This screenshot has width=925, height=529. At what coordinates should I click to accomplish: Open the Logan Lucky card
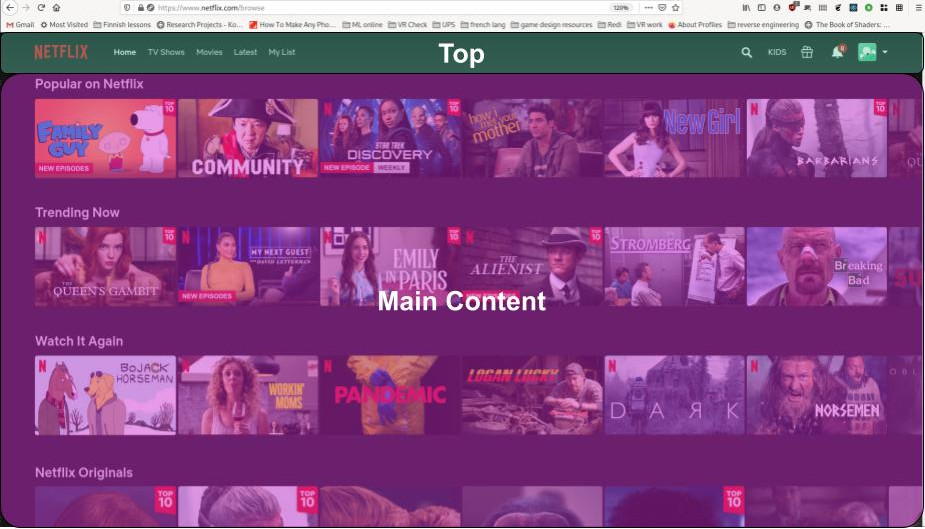(x=532, y=395)
